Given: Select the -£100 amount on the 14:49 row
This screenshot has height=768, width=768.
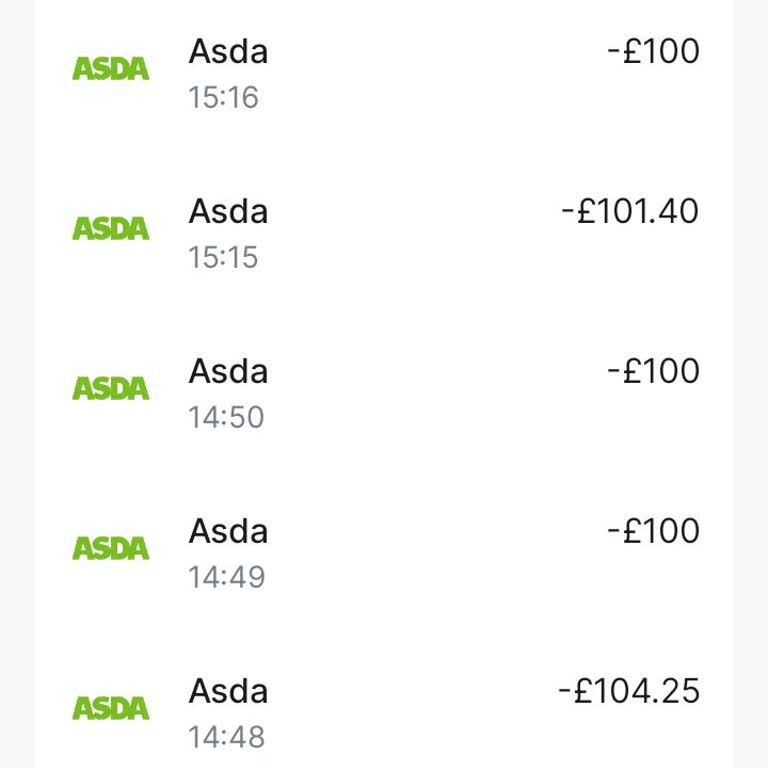Looking at the screenshot, I should 653,531.
